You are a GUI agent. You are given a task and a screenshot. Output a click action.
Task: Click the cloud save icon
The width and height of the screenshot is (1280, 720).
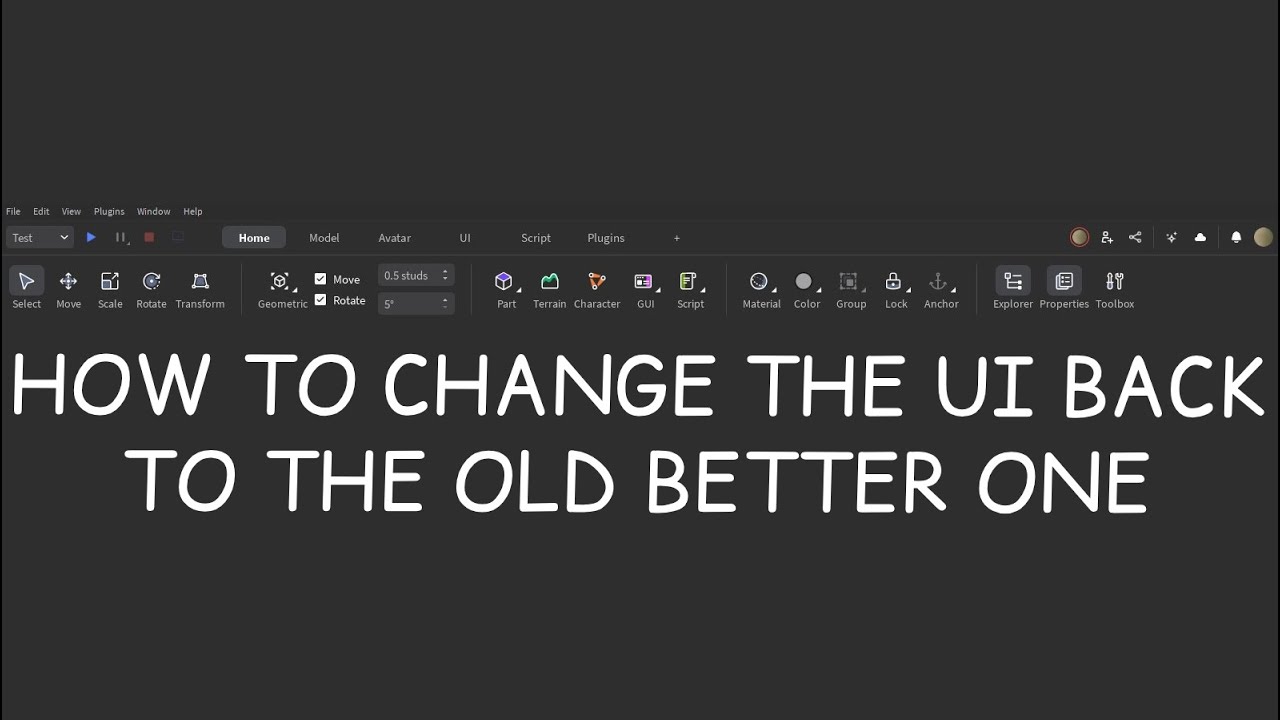pos(1200,238)
